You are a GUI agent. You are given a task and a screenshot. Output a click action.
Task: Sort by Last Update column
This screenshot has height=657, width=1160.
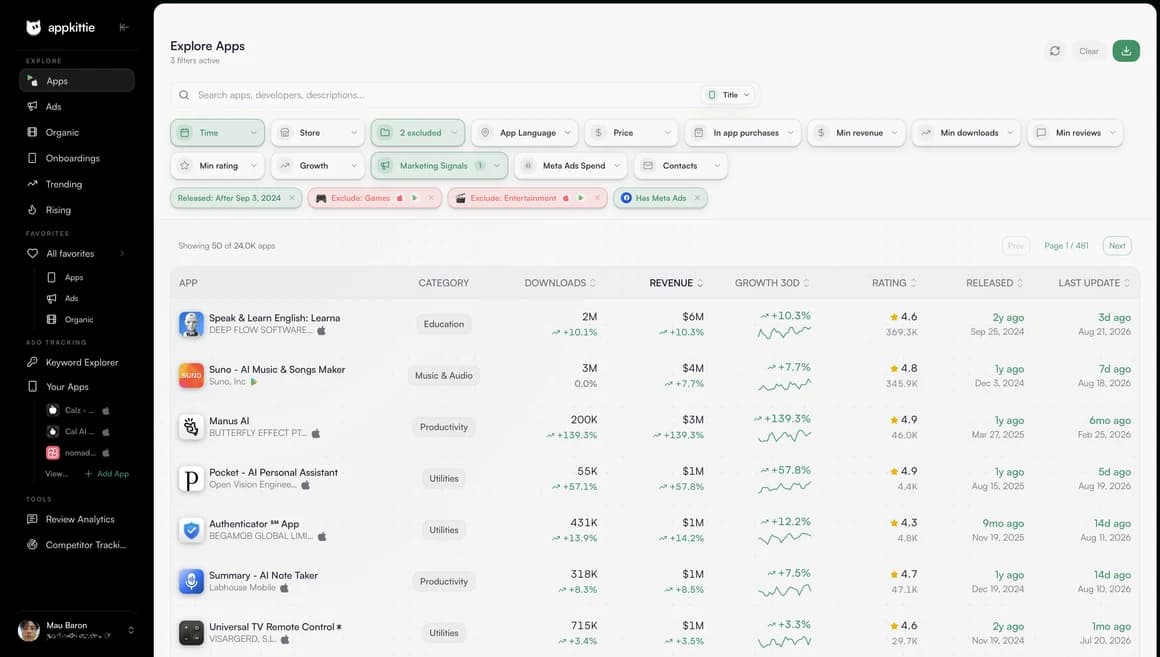click(1094, 283)
